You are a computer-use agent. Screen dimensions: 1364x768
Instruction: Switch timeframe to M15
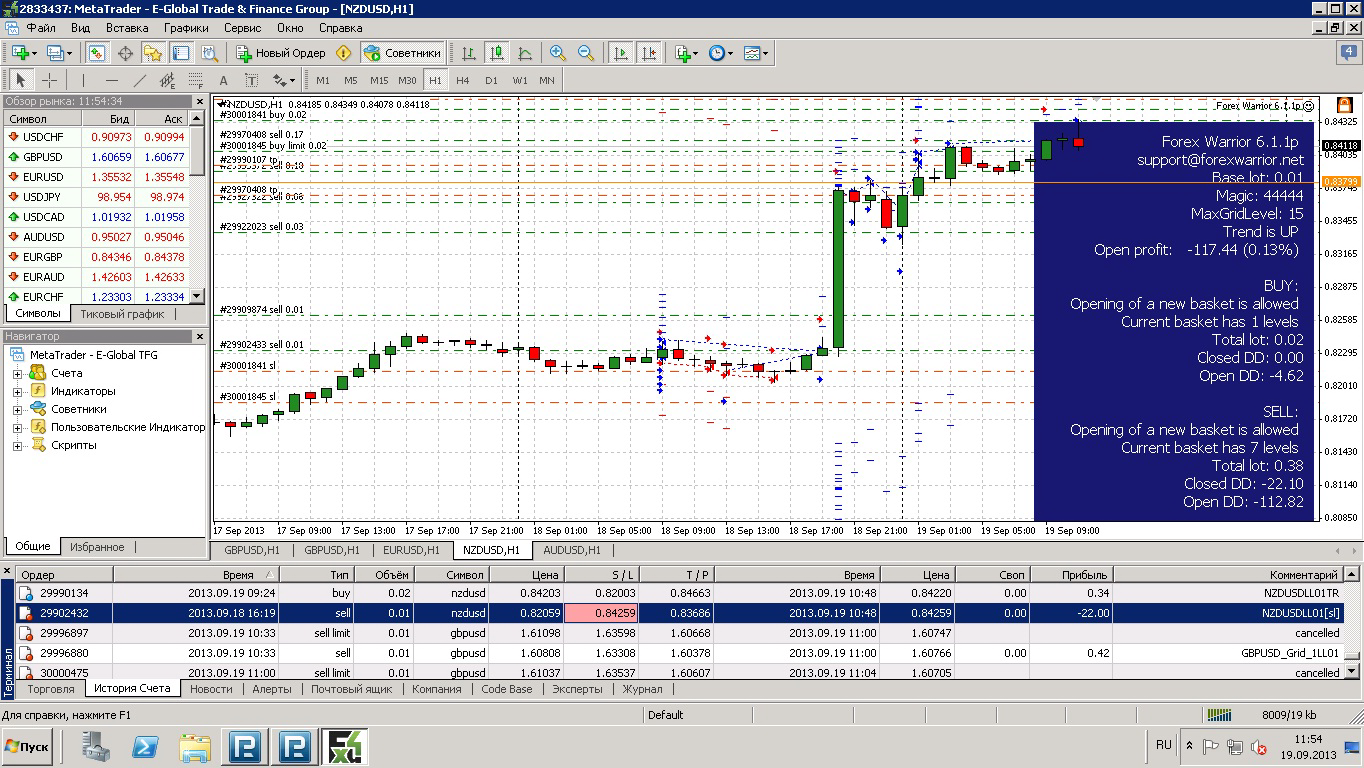point(379,80)
